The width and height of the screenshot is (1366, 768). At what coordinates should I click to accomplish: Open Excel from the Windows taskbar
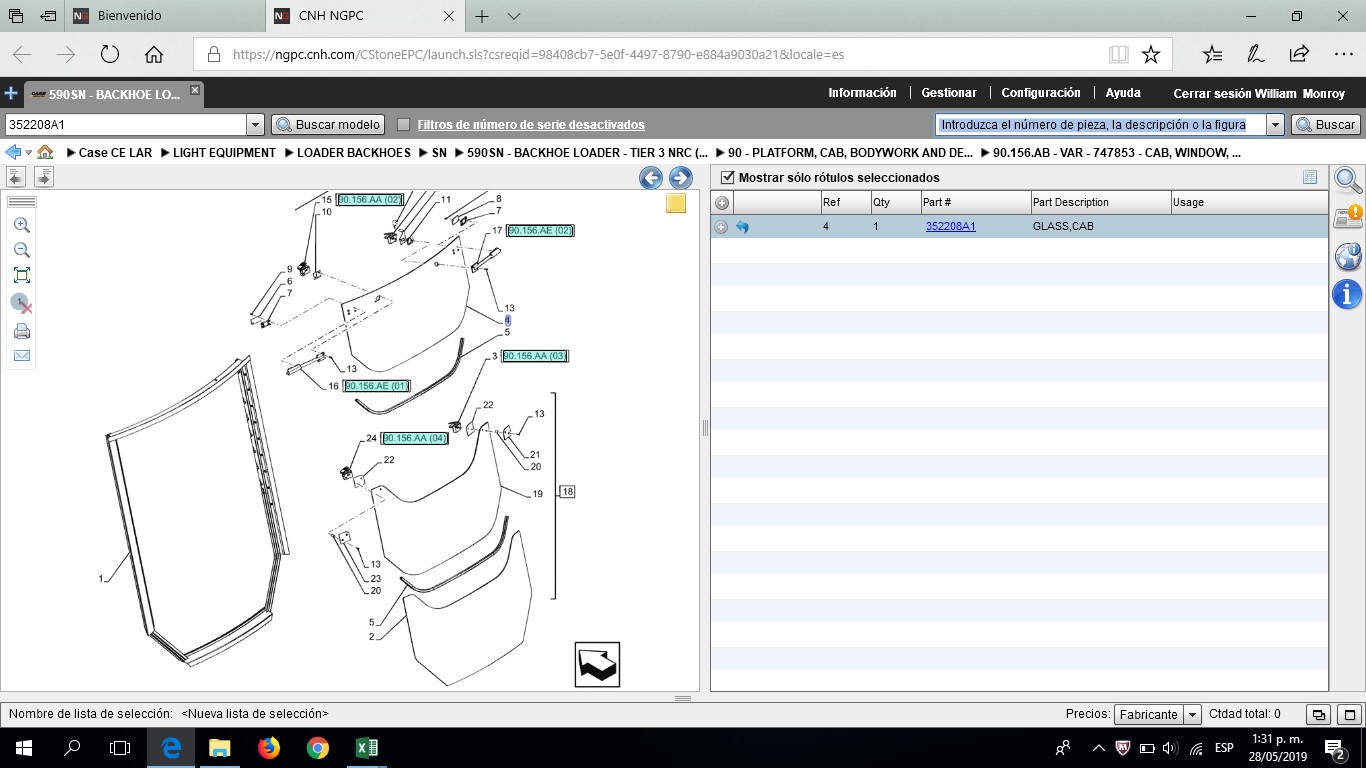367,748
